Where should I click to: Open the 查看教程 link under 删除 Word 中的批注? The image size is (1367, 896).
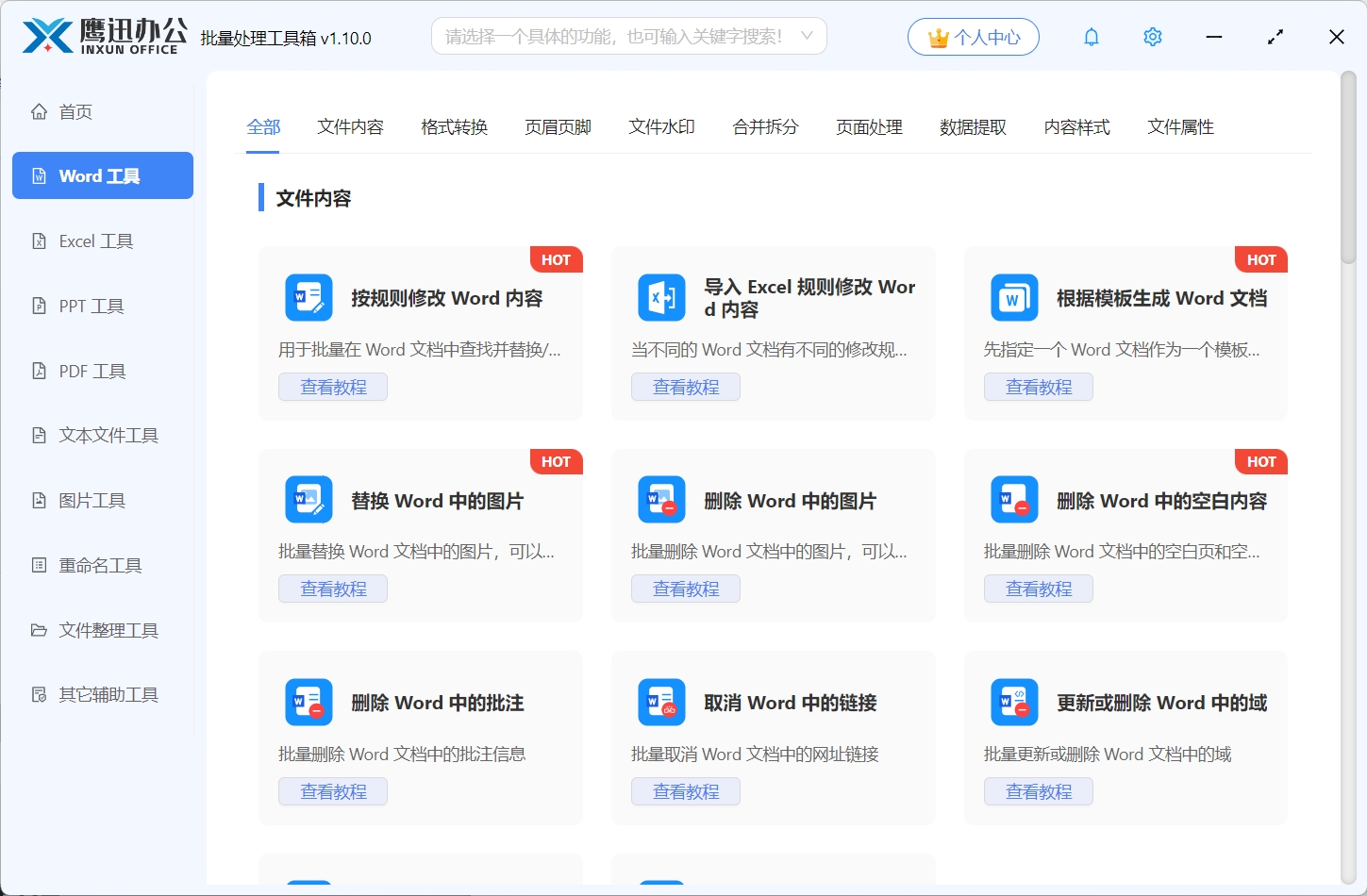click(332, 791)
